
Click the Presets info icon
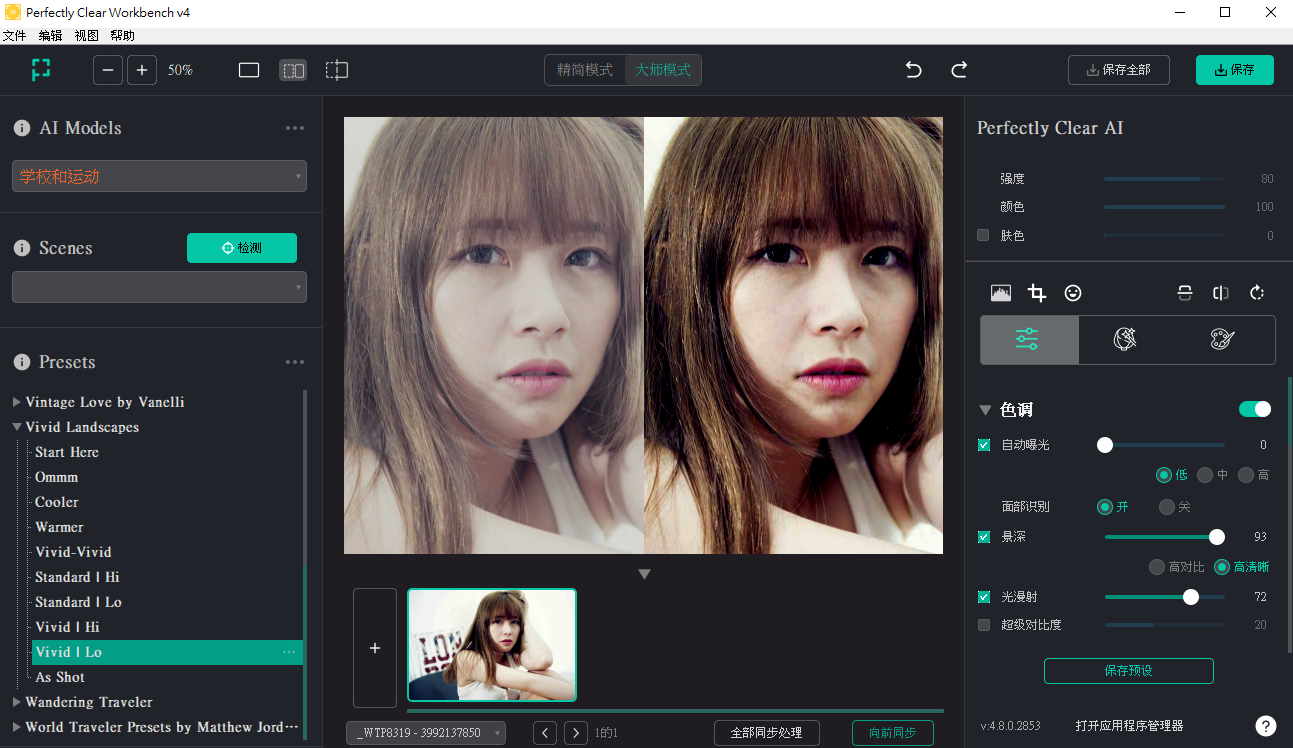pyautogui.click(x=21, y=362)
